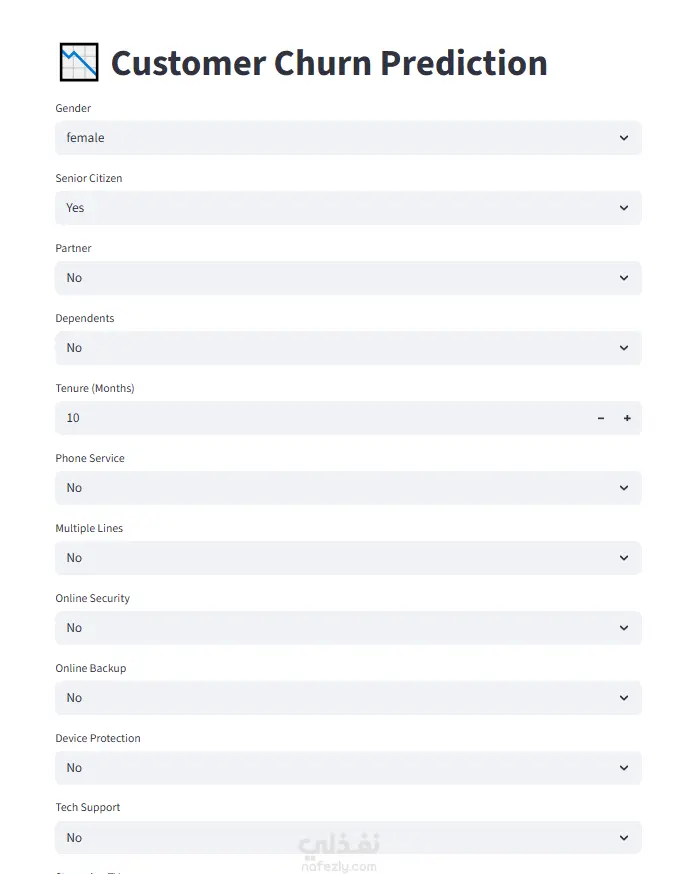This screenshot has height=874, width=678.
Task: Click the Tenure (Months) number field
Action: (322, 418)
